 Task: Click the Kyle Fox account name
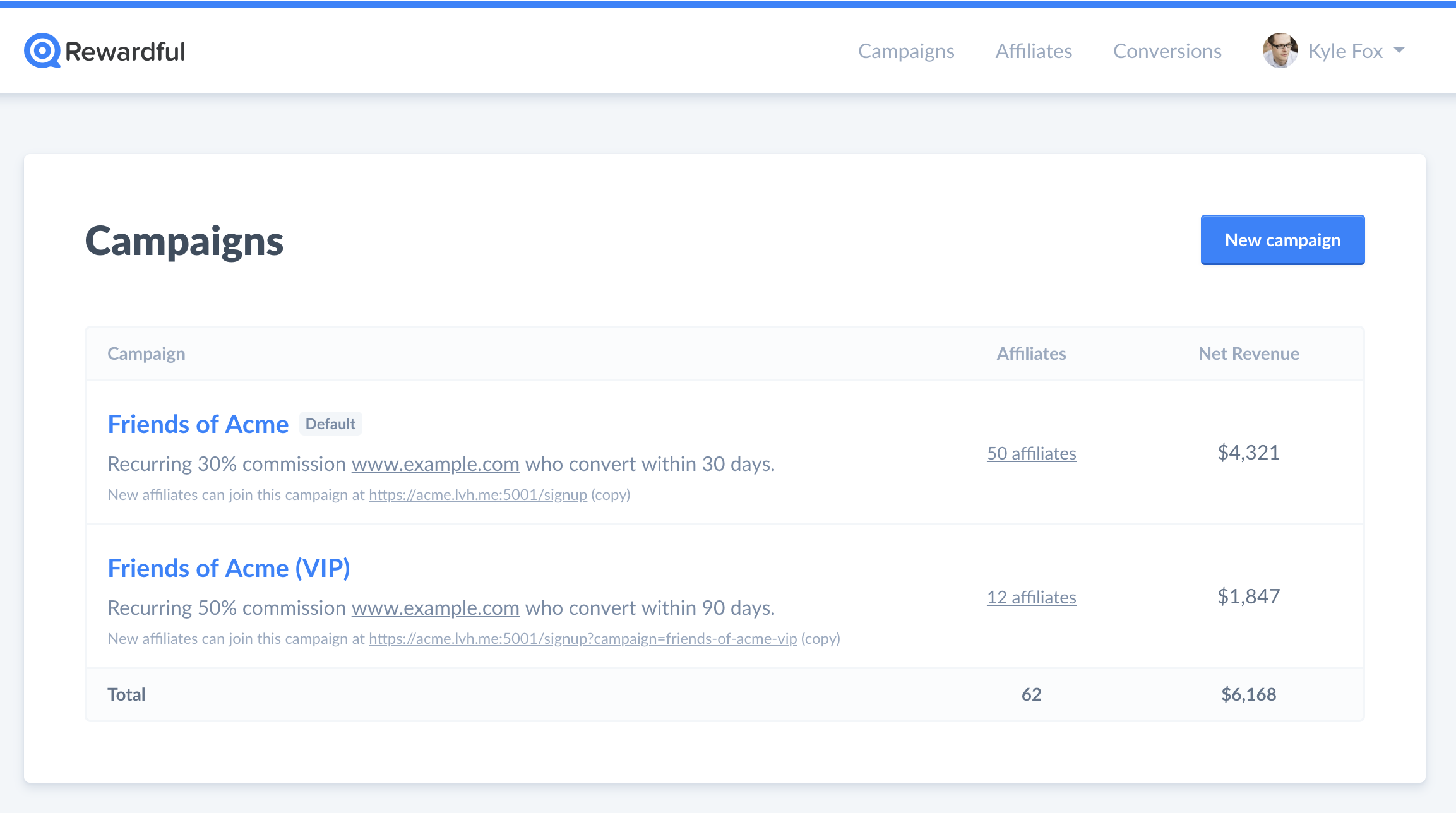pos(1346,50)
